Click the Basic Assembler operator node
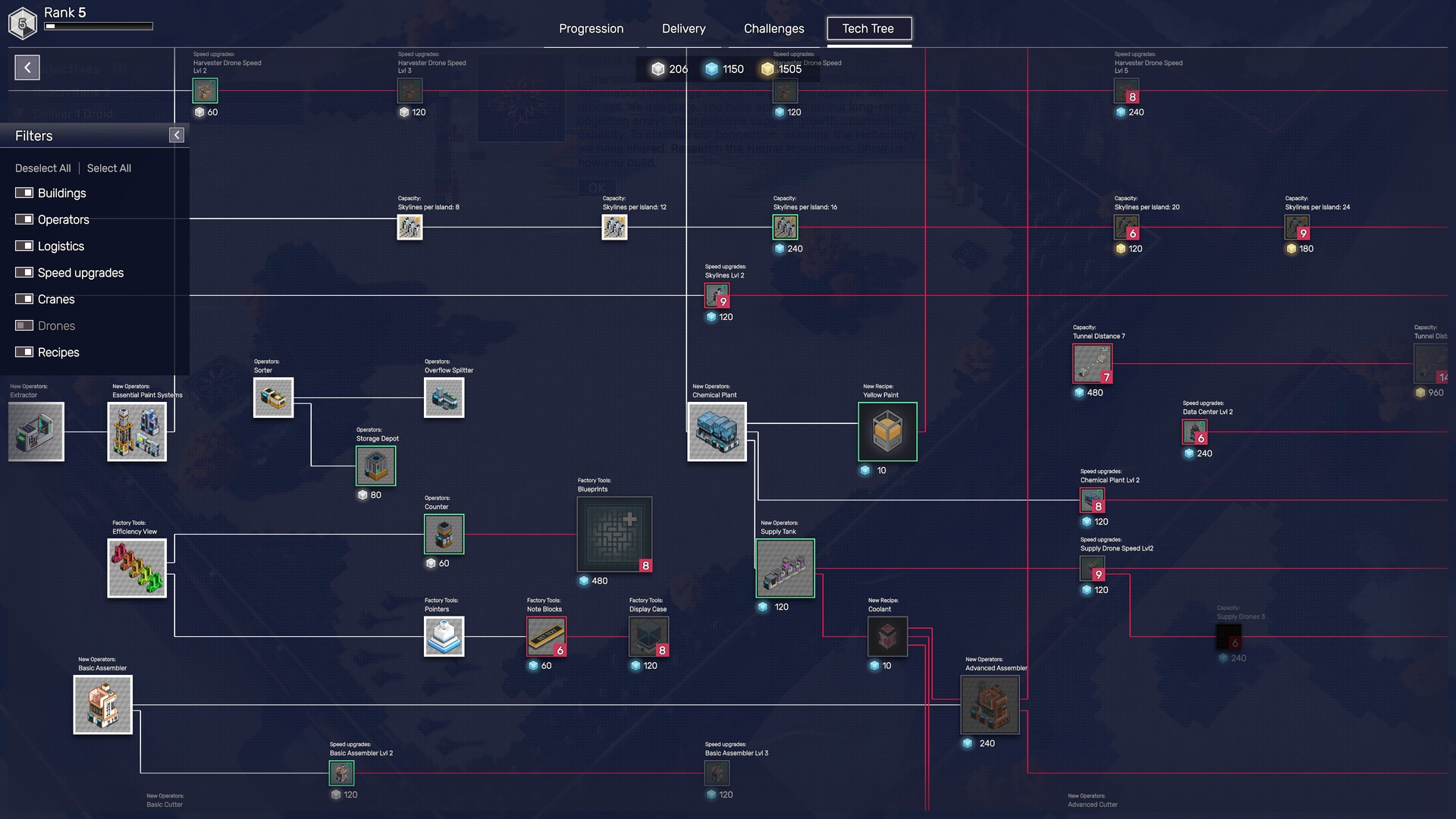Viewport: 1456px width, 819px height. coord(102,704)
